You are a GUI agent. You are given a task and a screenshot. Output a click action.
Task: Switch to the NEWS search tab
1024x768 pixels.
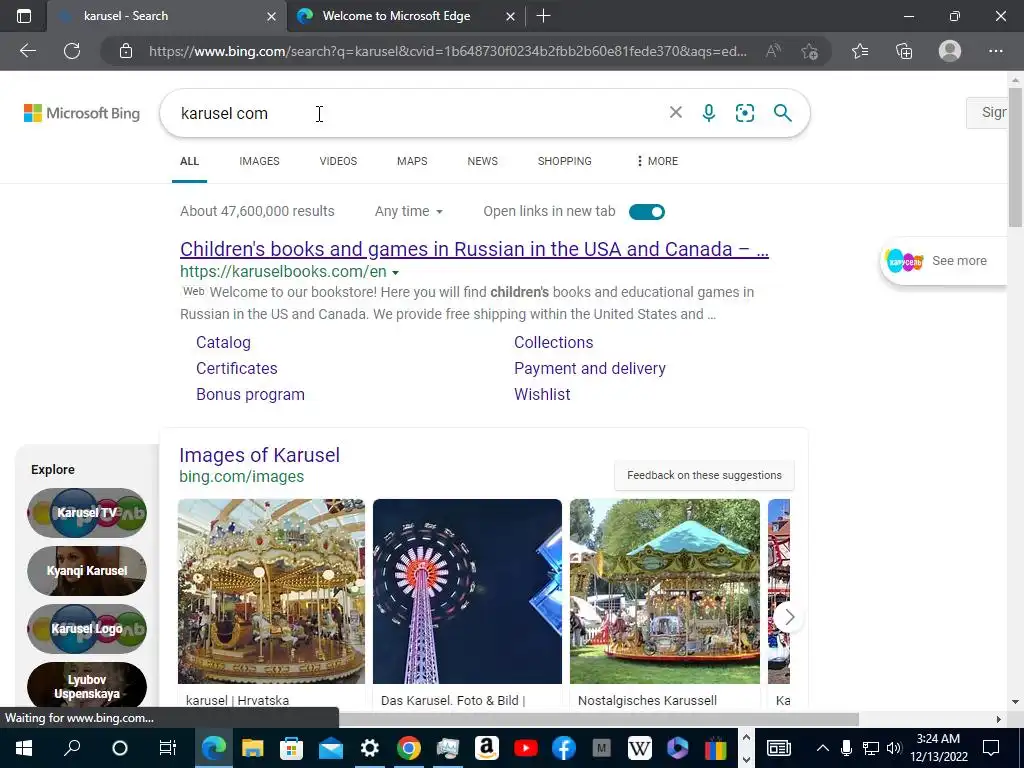[483, 161]
